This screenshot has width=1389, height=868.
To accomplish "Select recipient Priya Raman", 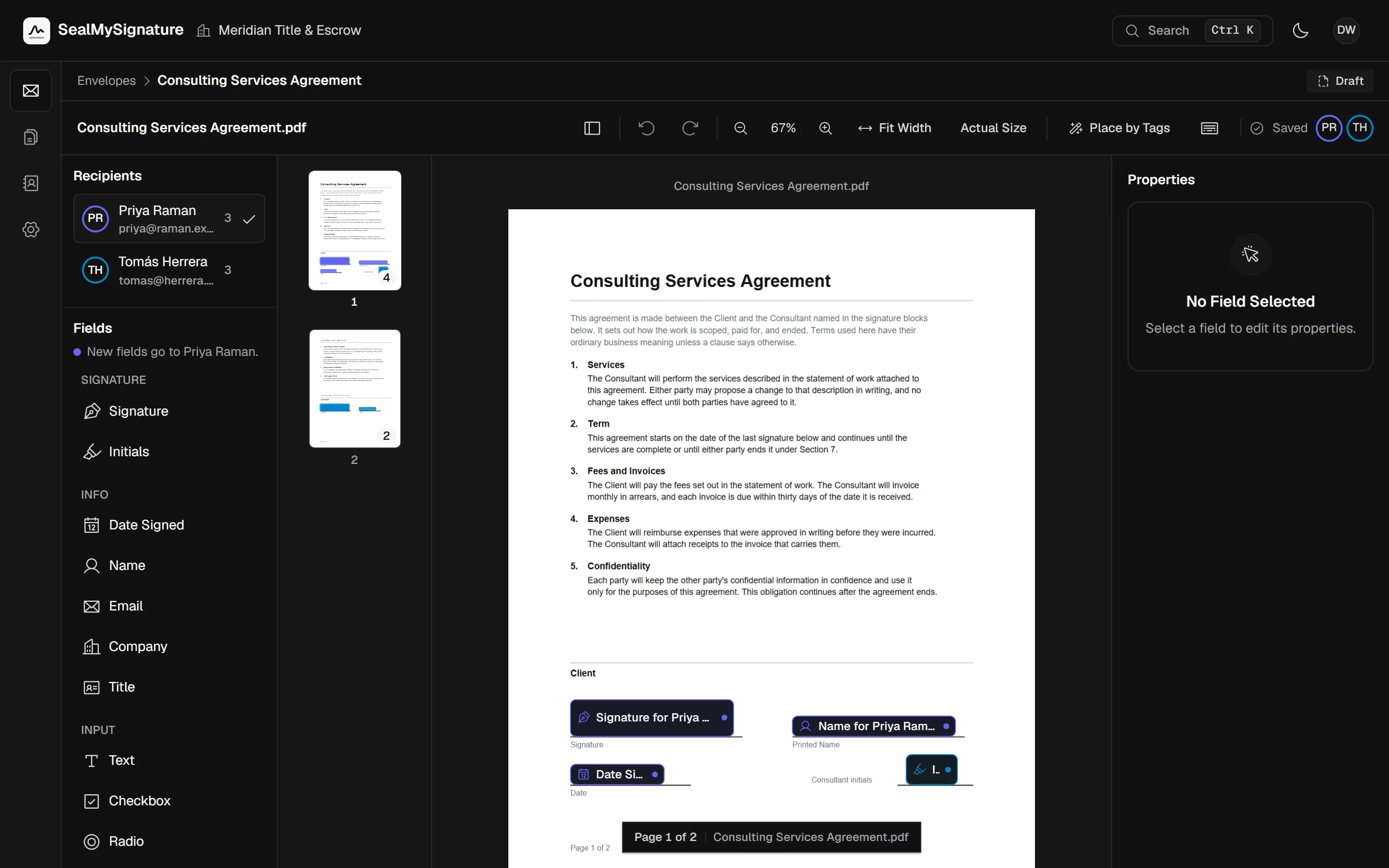I will (169, 219).
